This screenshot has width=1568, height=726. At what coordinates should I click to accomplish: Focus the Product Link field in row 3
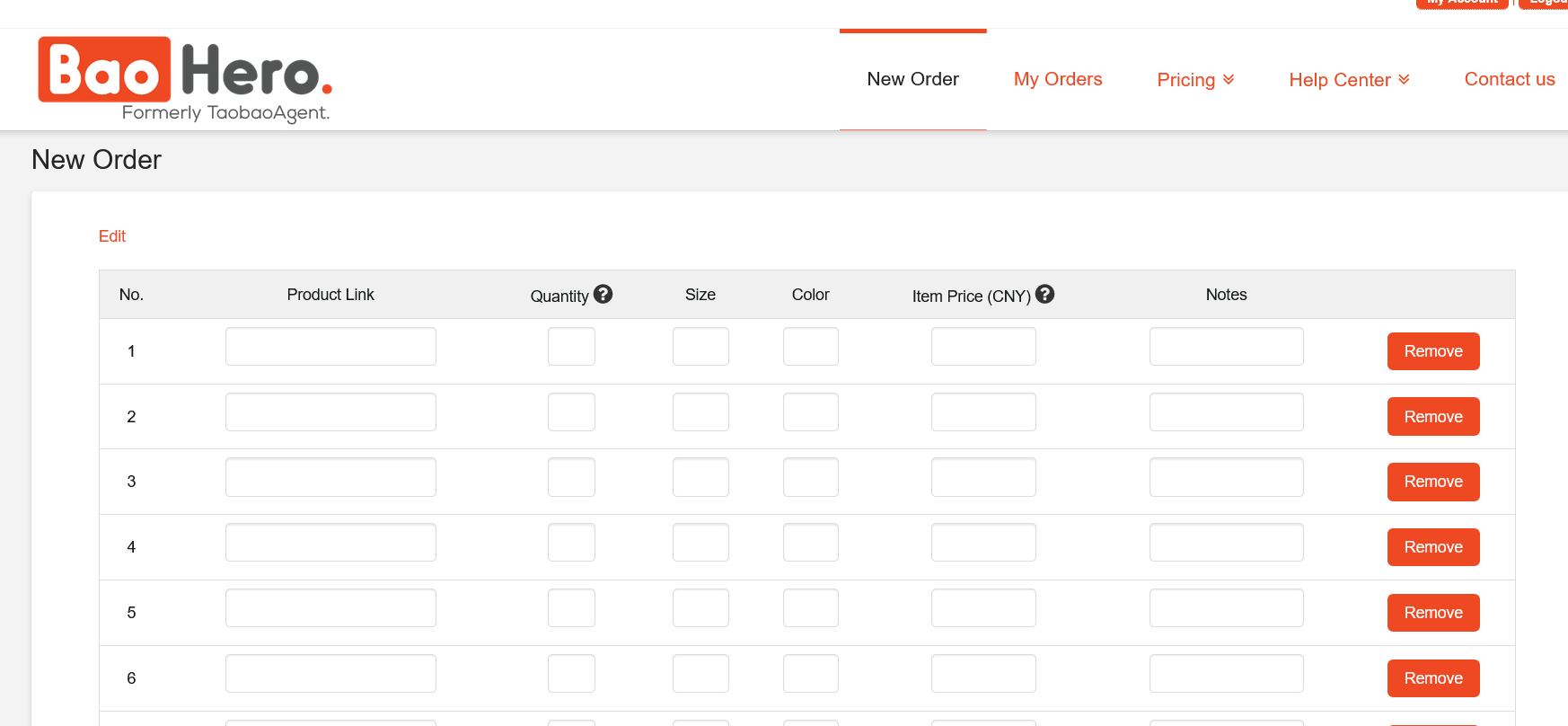[330, 477]
